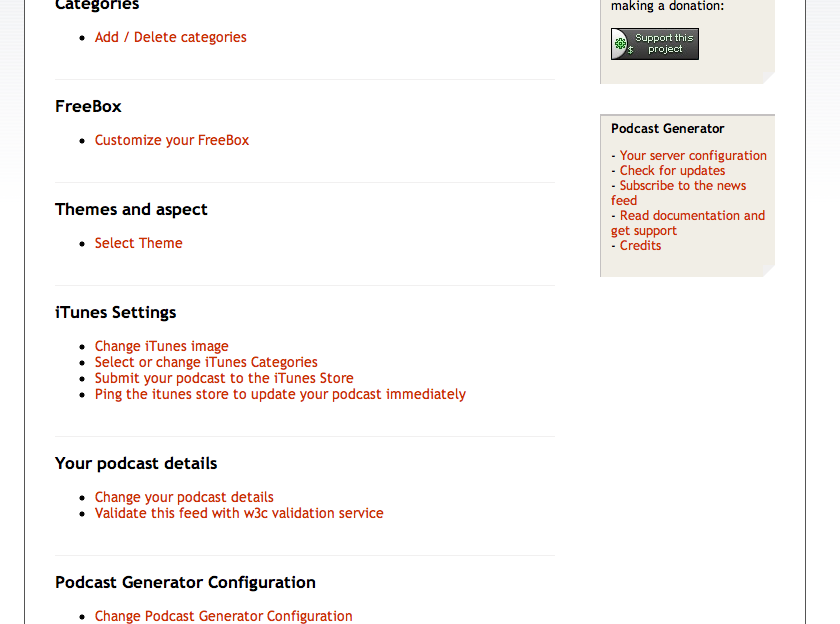Customize your FreeBox
Screen dimensions: 840x624
(171, 140)
